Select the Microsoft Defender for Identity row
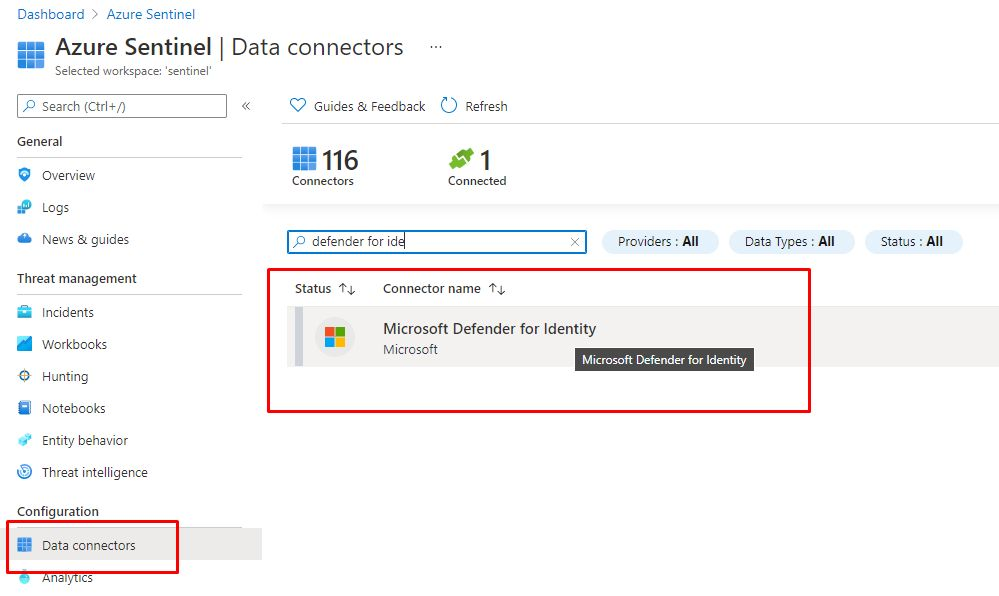This screenshot has height=596, width=999. click(489, 337)
